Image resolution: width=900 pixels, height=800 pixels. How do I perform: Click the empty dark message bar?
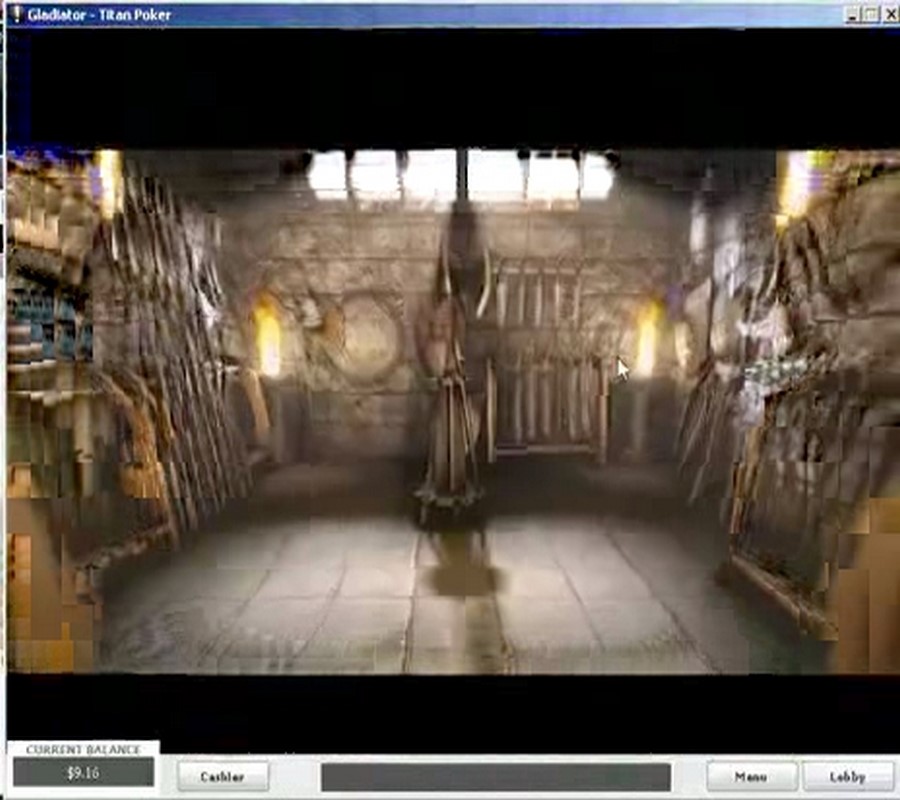click(x=495, y=777)
